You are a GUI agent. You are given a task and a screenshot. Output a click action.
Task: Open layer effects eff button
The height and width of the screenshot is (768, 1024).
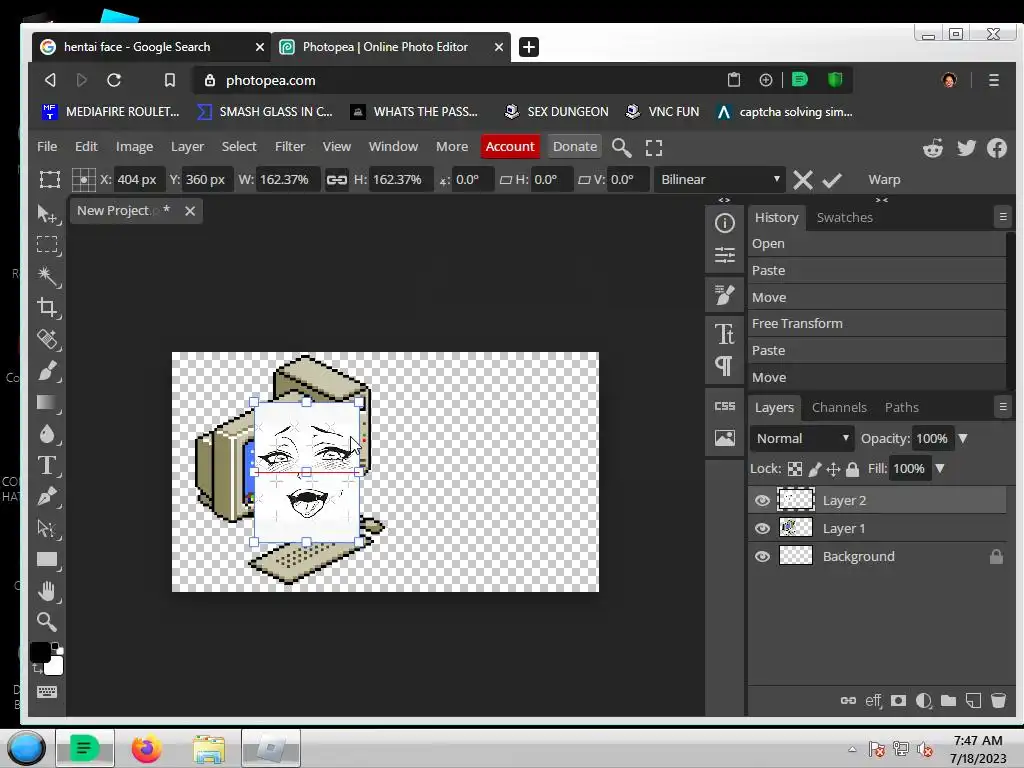click(x=873, y=701)
